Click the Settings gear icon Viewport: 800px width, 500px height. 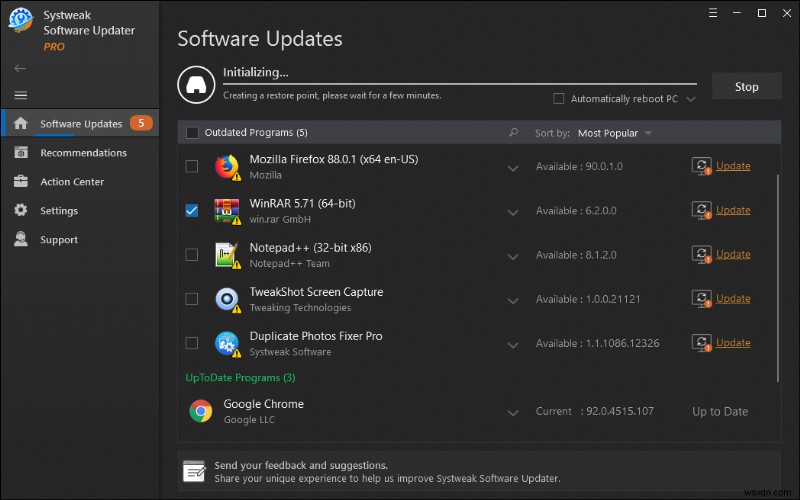coord(21,210)
